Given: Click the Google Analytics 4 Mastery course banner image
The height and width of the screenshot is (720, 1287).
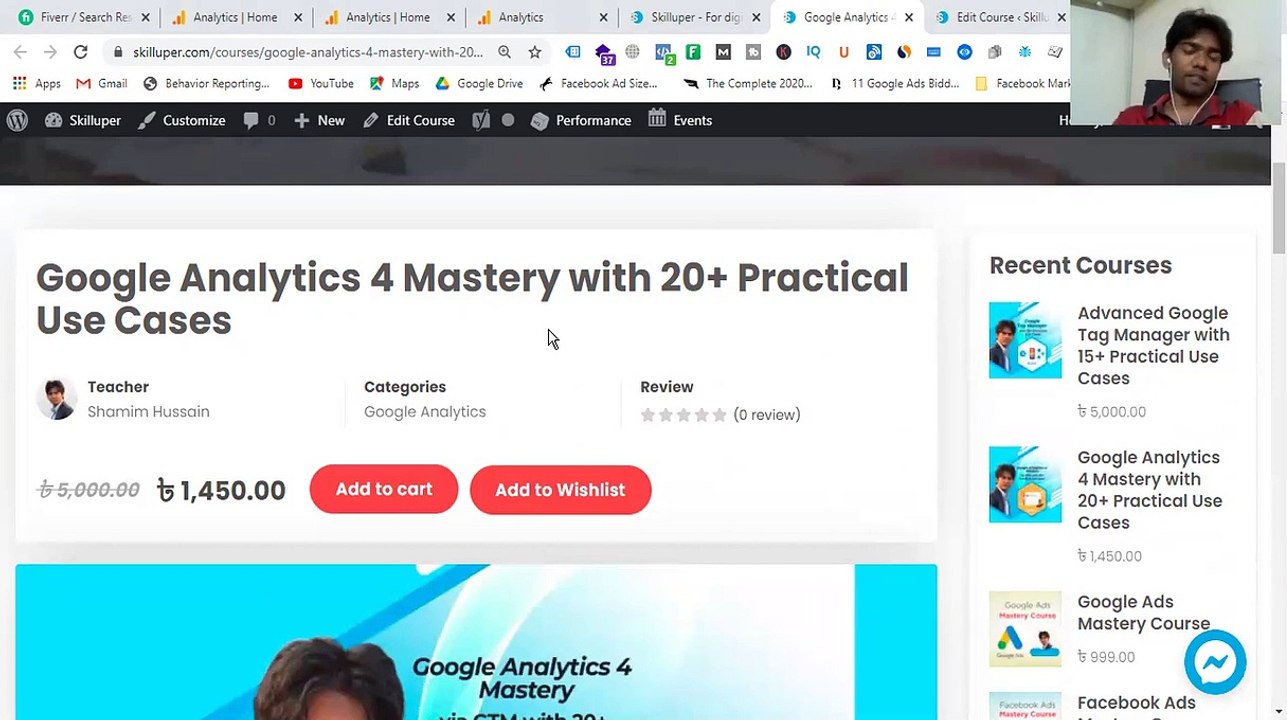Looking at the screenshot, I should 476,642.
